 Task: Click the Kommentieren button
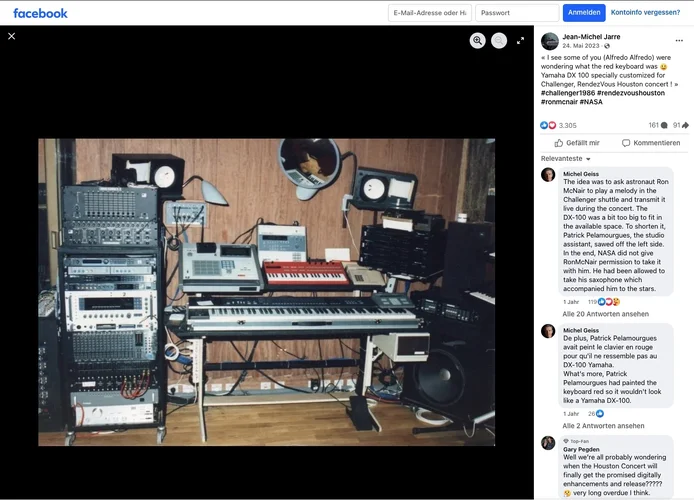pyautogui.click(x=651, y=143)
